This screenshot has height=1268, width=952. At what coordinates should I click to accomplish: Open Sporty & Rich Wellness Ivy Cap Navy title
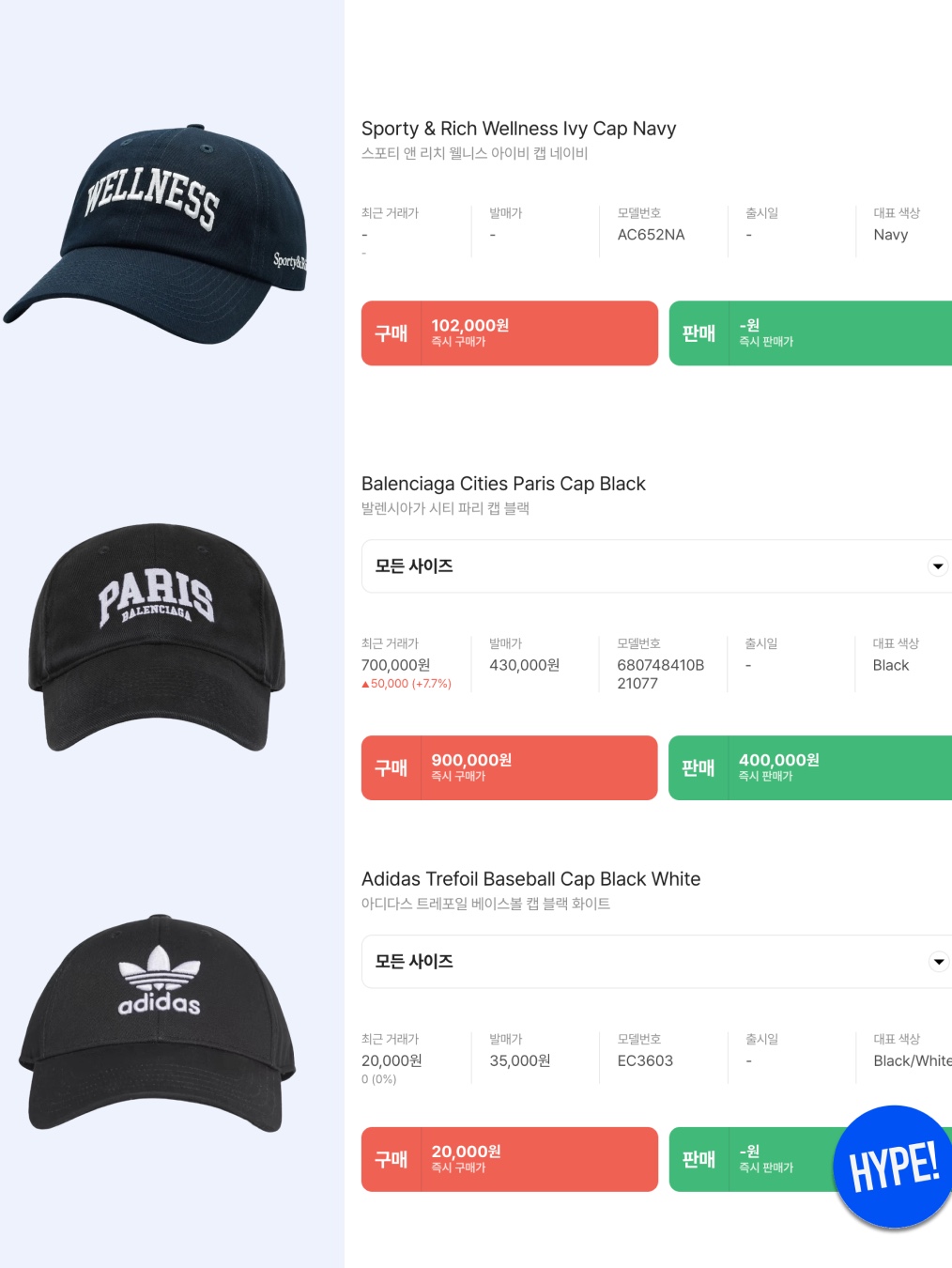[518, 129]
